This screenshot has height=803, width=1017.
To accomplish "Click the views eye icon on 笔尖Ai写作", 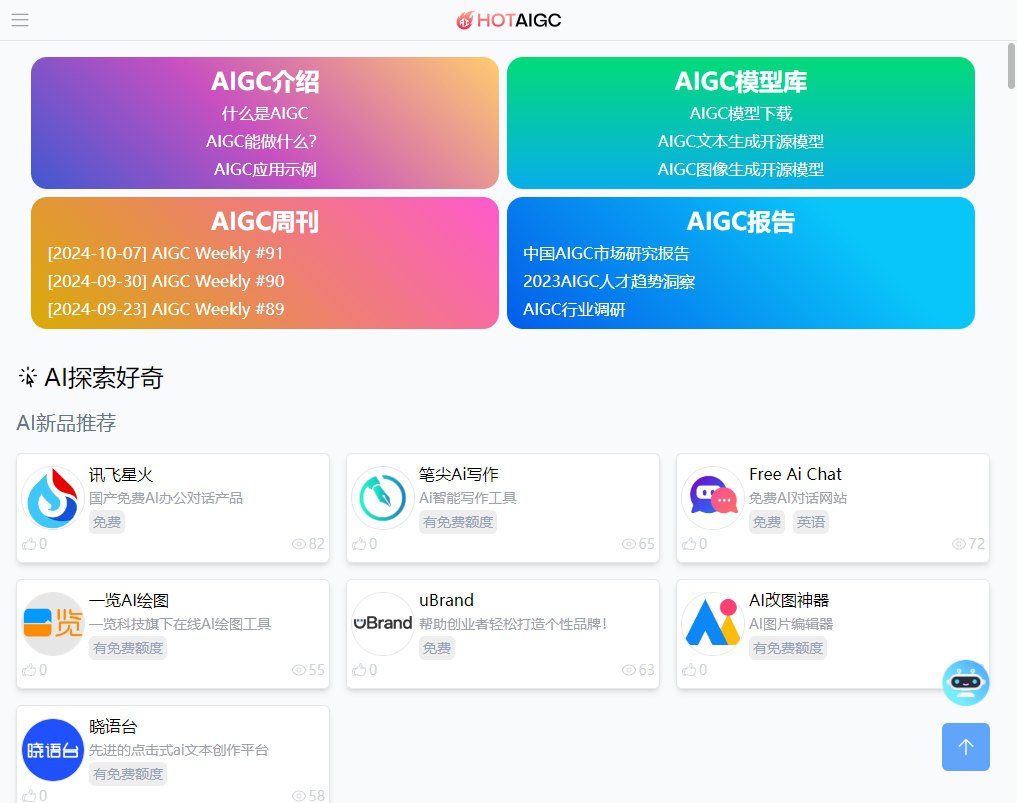I will click(x=628, y=544).
